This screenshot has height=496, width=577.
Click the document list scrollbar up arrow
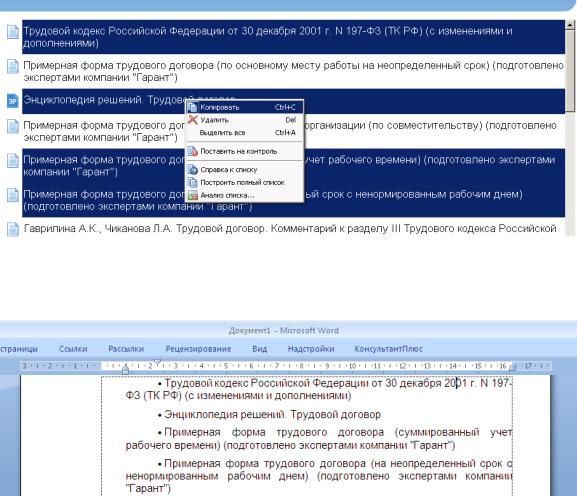pos(570,25)
